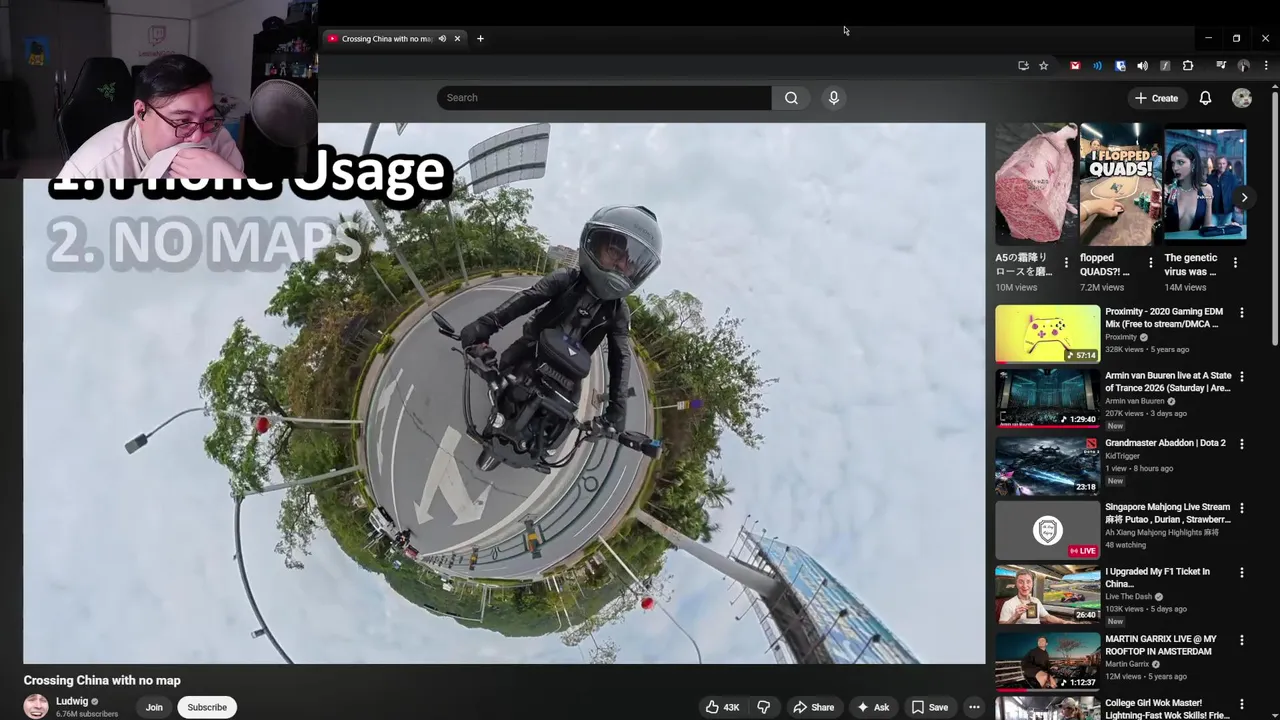Viewport: 1280px width, 720px height.
Task: Open the red mail extension icon
Action: pyautogui.click(x=1075, y=66)
